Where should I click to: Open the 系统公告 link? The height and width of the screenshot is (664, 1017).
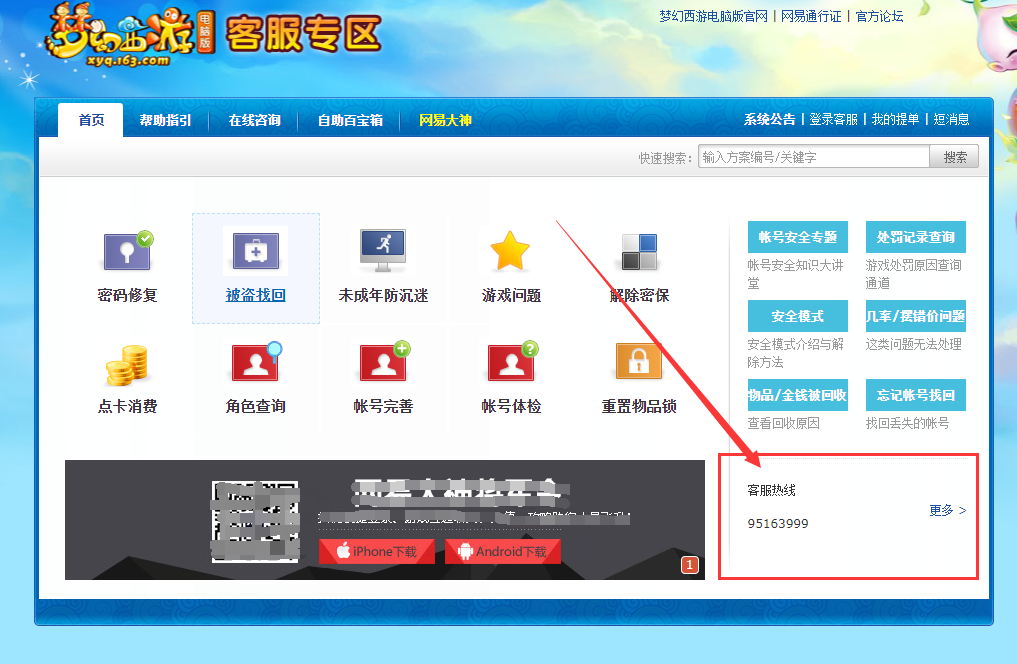click(769, 119)
